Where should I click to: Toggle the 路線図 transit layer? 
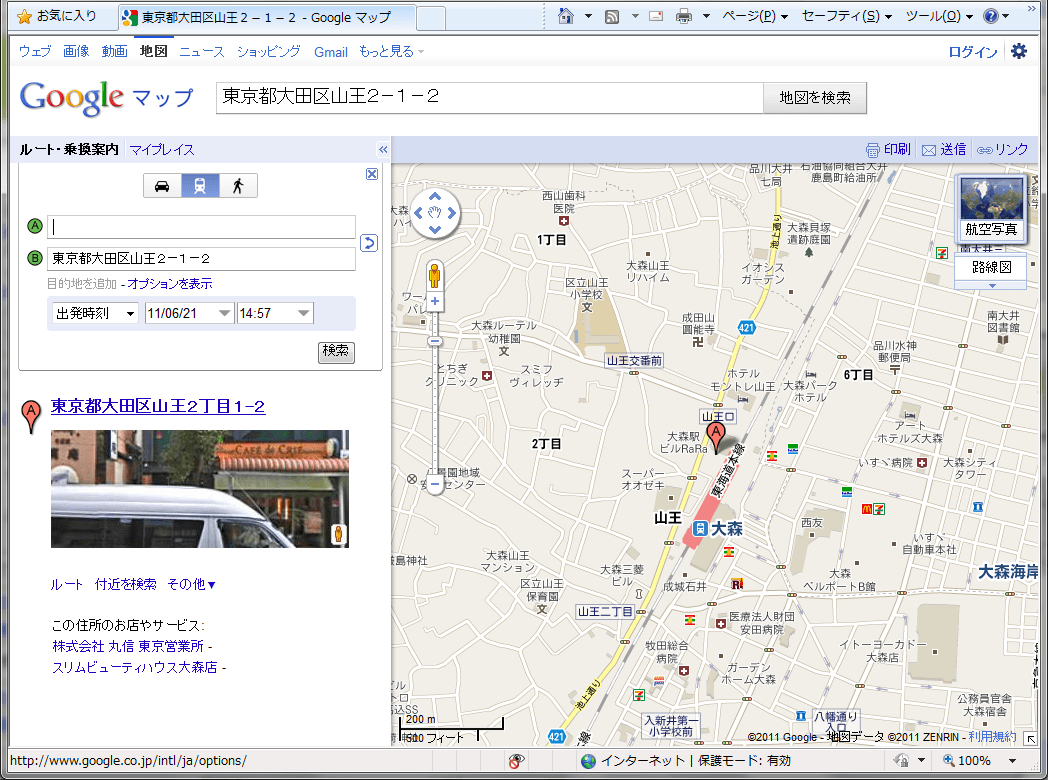991,267
